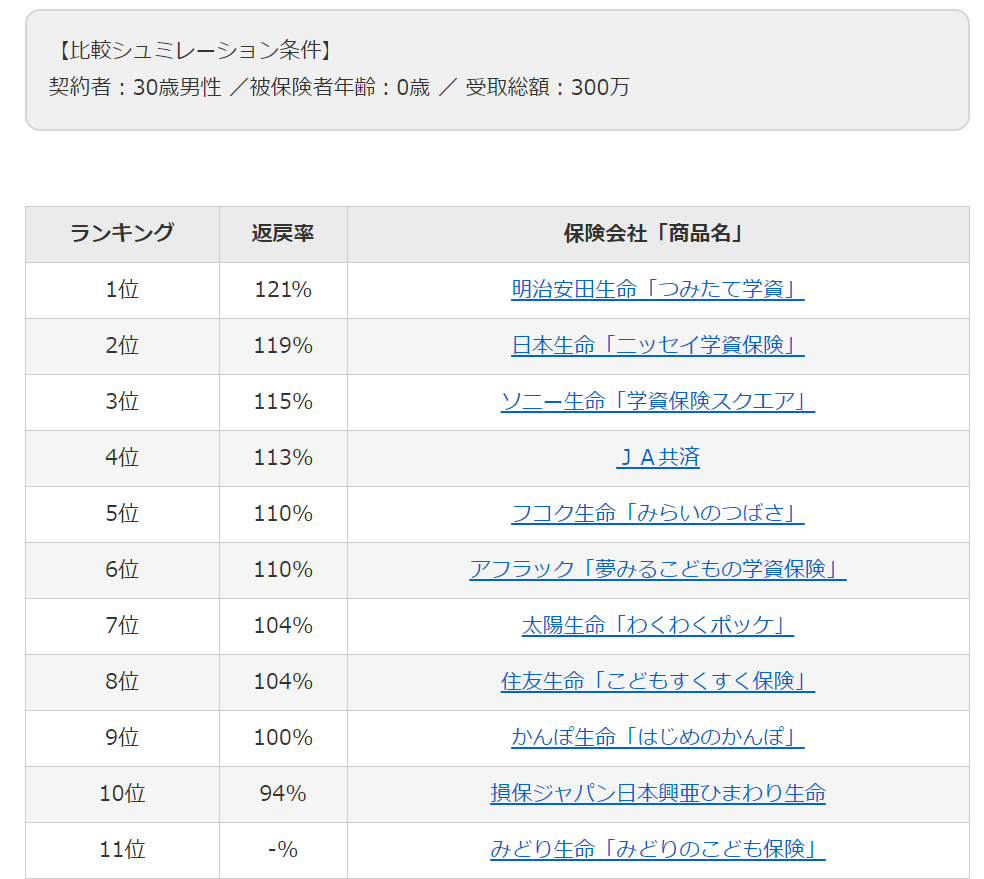The image size is (984, 879).
Task: Click the 100% return rate value
Action: pos(283,737)
